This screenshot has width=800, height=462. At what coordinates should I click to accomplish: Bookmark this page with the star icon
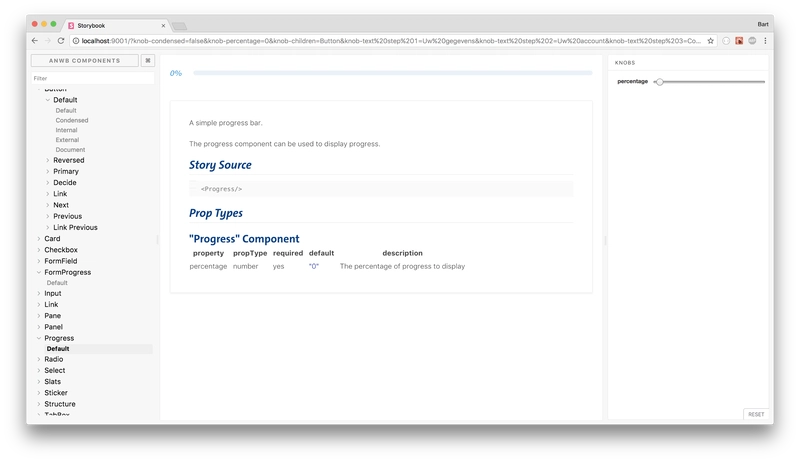[x=711, y=41]
